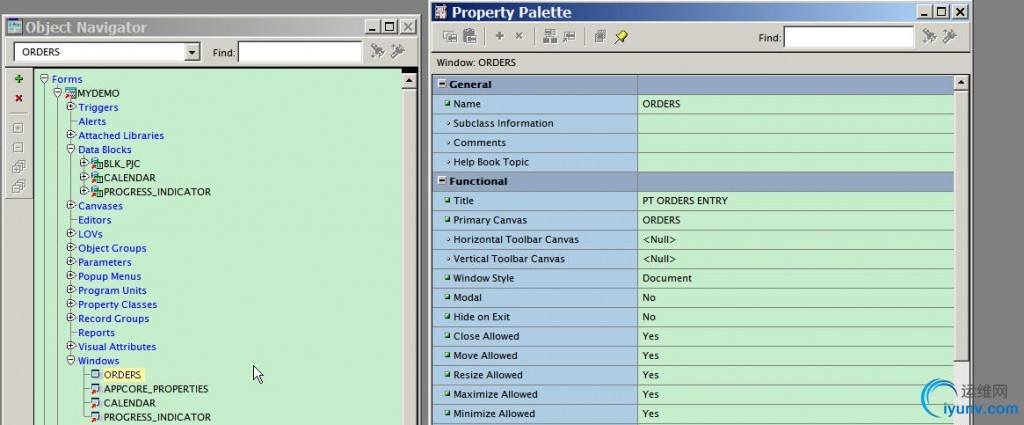
Task: Click the Add Property plus icon in Property Palette
Action: point(500,37)
